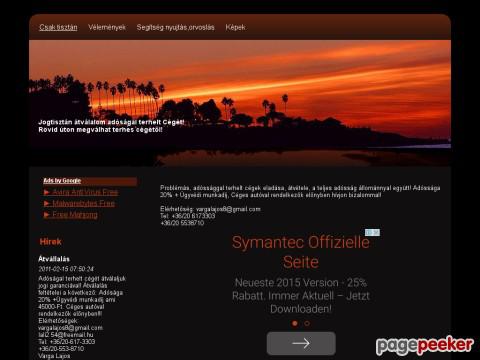Viewport: 480px width, 360px height.
Task: Select the second ad carousel dot
Action: tap(307, 323)
